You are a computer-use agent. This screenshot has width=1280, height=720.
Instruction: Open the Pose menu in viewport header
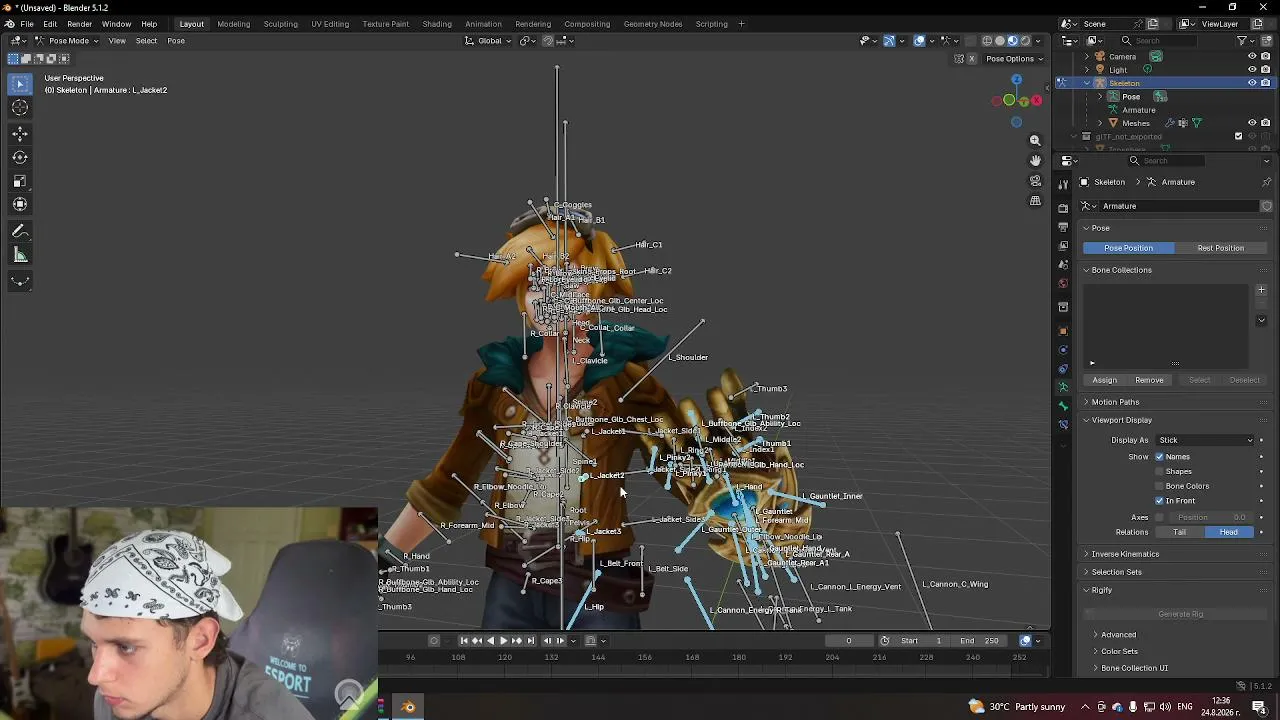click(x=176, y=41)
